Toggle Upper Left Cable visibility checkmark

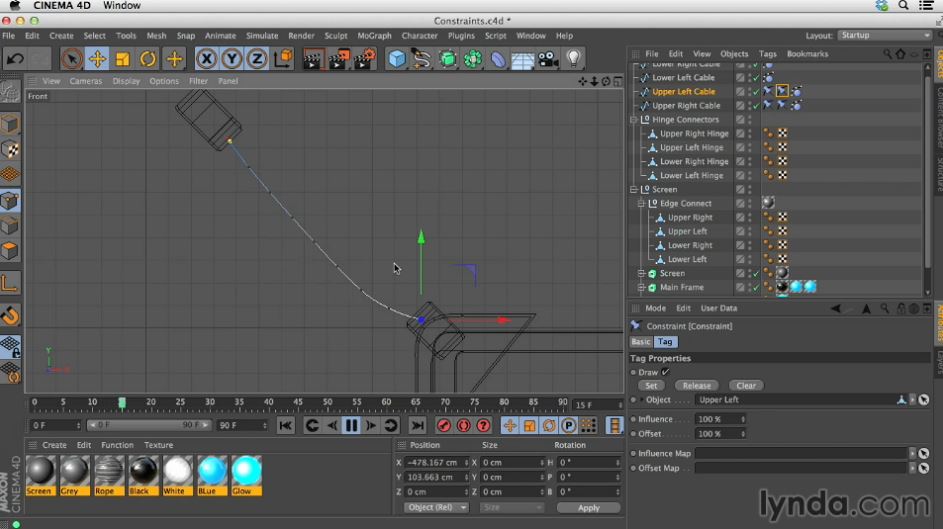point(757,91)
